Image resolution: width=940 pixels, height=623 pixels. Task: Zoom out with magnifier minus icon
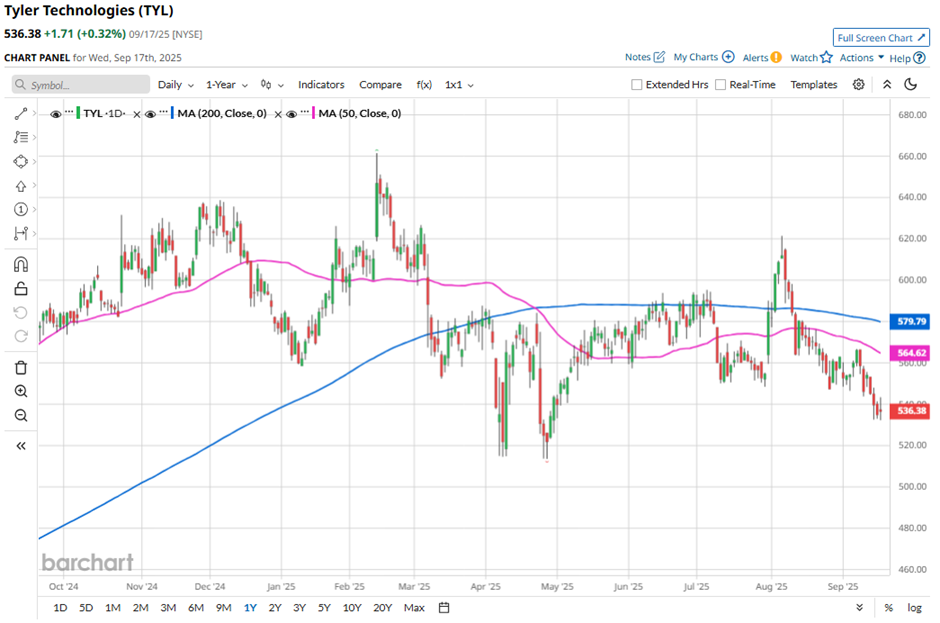(21, 416)
